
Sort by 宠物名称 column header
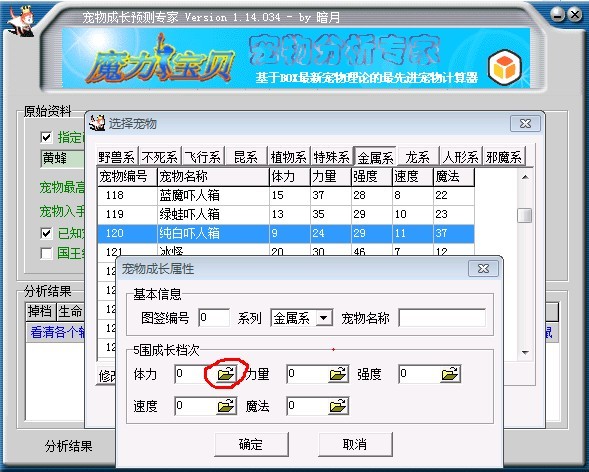(213, 176)
